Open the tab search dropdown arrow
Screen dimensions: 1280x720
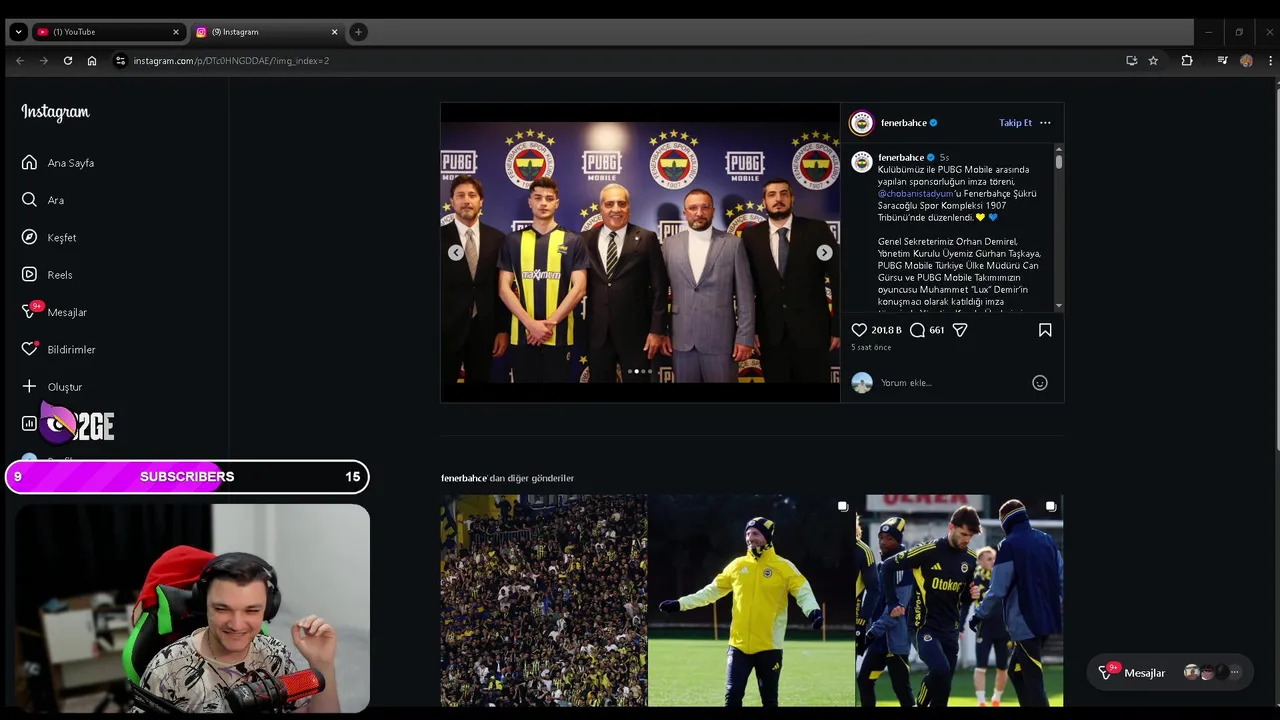[18, 32]
